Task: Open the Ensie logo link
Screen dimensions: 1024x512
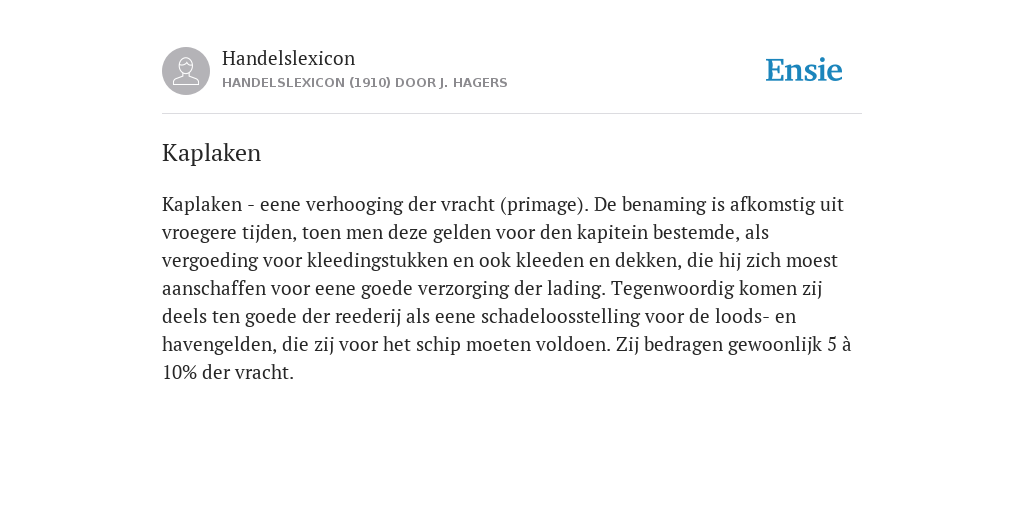Action: coord(804,70)
